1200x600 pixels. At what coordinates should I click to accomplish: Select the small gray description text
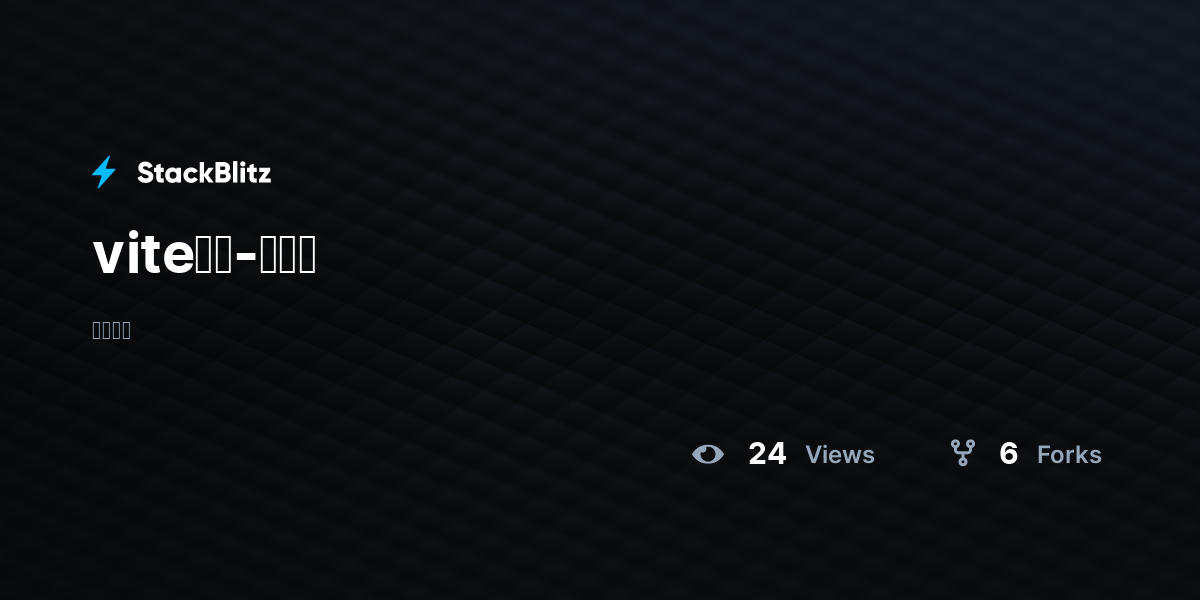point(111,330)
